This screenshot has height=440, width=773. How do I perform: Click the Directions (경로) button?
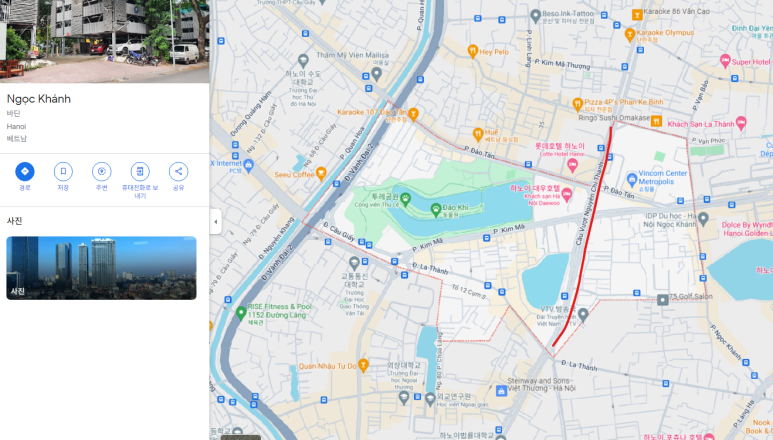pos(24,171)
